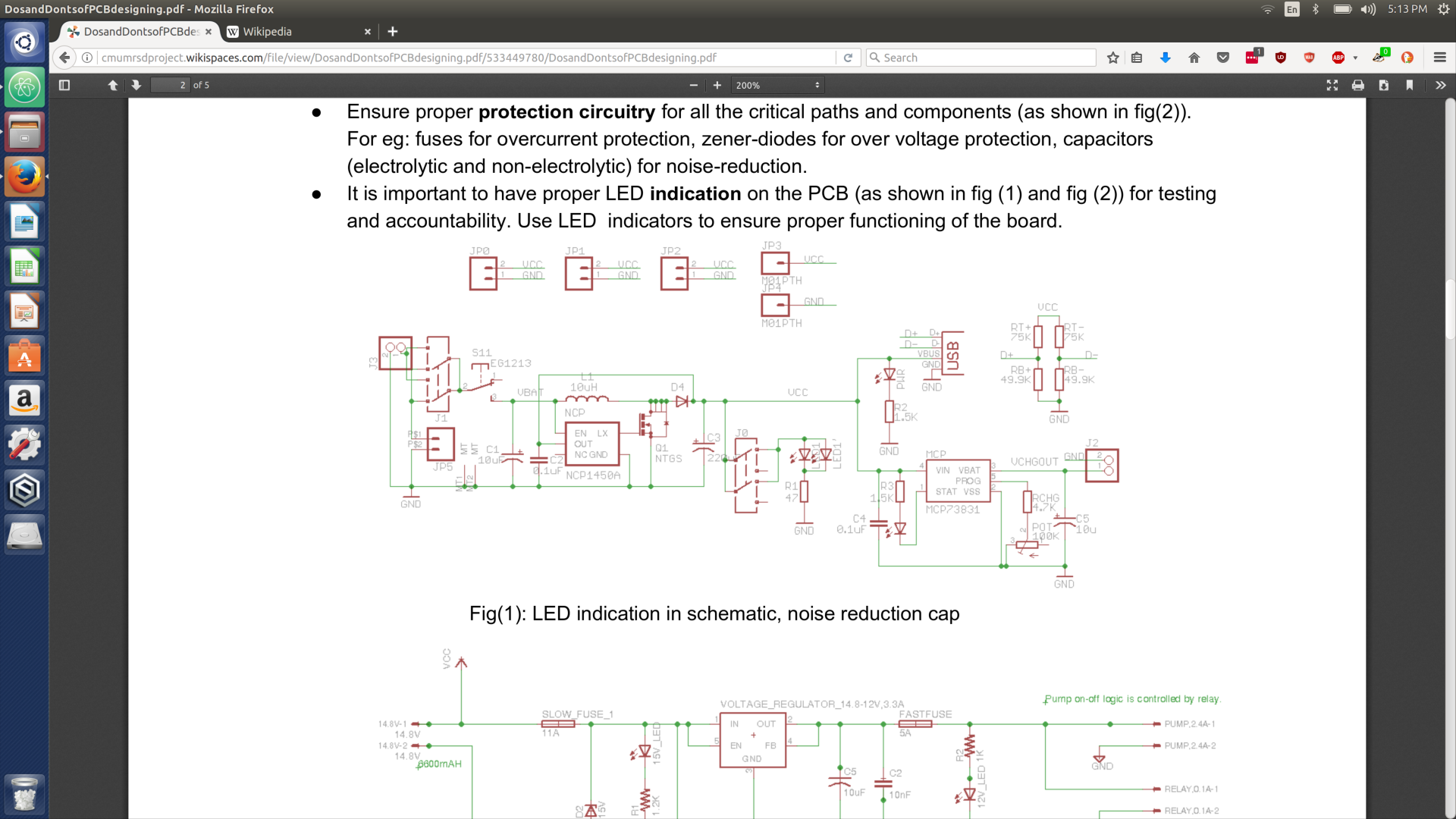Click the DuckDuckGo extension icon
This screenshot has width=1456, height=819.
[x=1408, y=57]
